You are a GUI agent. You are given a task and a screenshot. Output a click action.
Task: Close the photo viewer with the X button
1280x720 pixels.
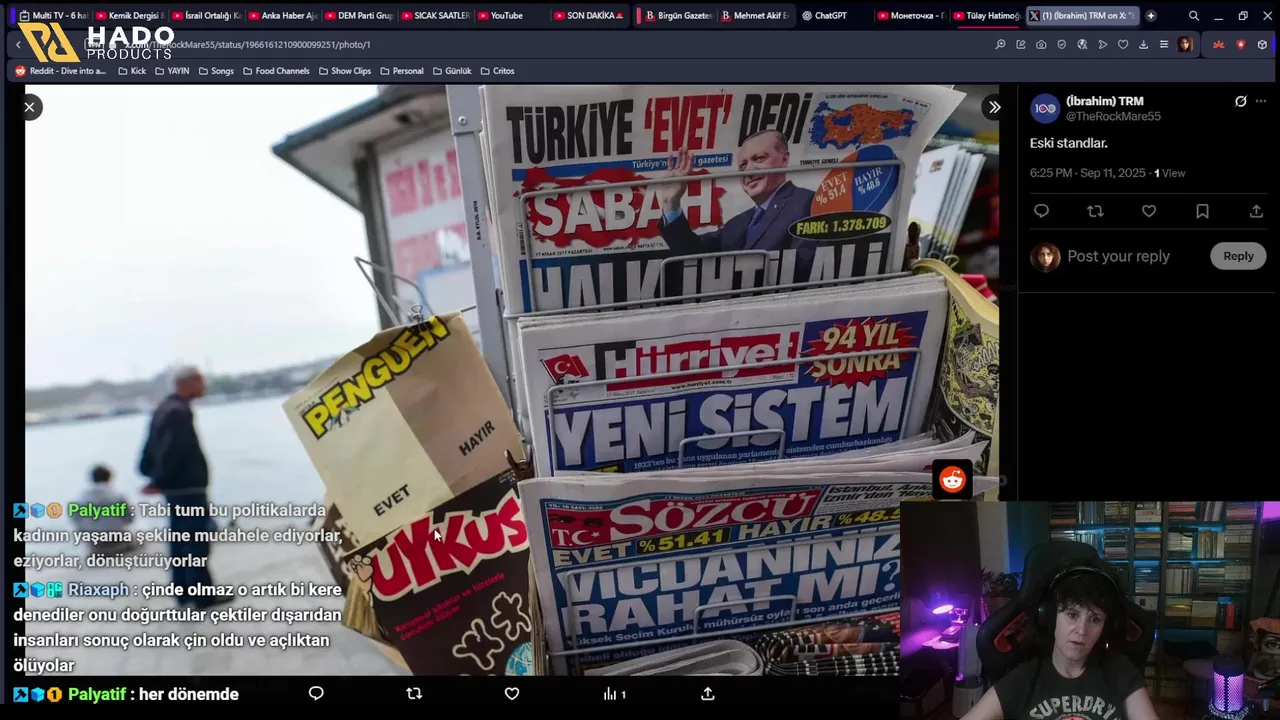click(x=29, y=107)
